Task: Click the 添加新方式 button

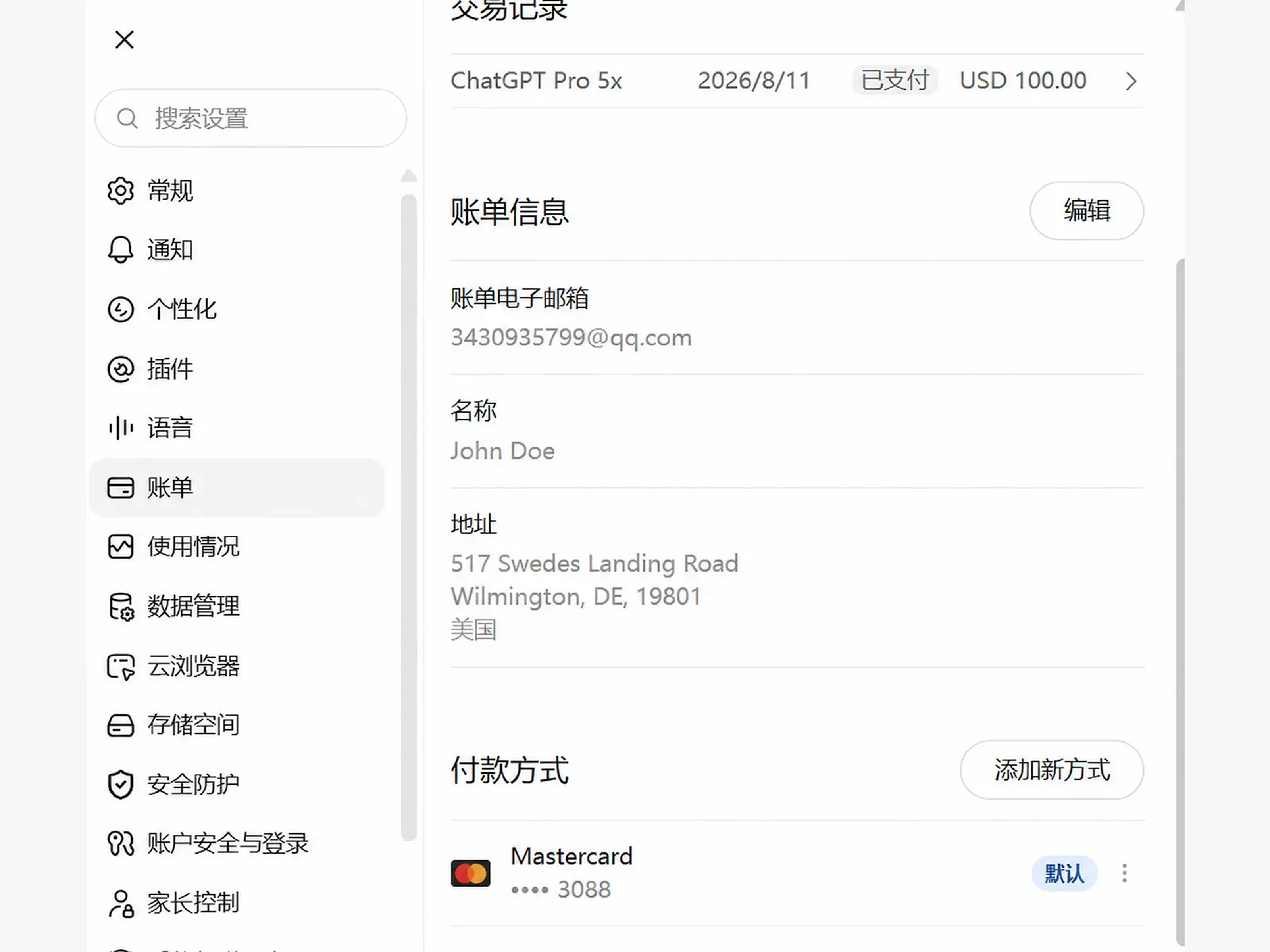Action: pyautogui.click(x=1052, y=770)
